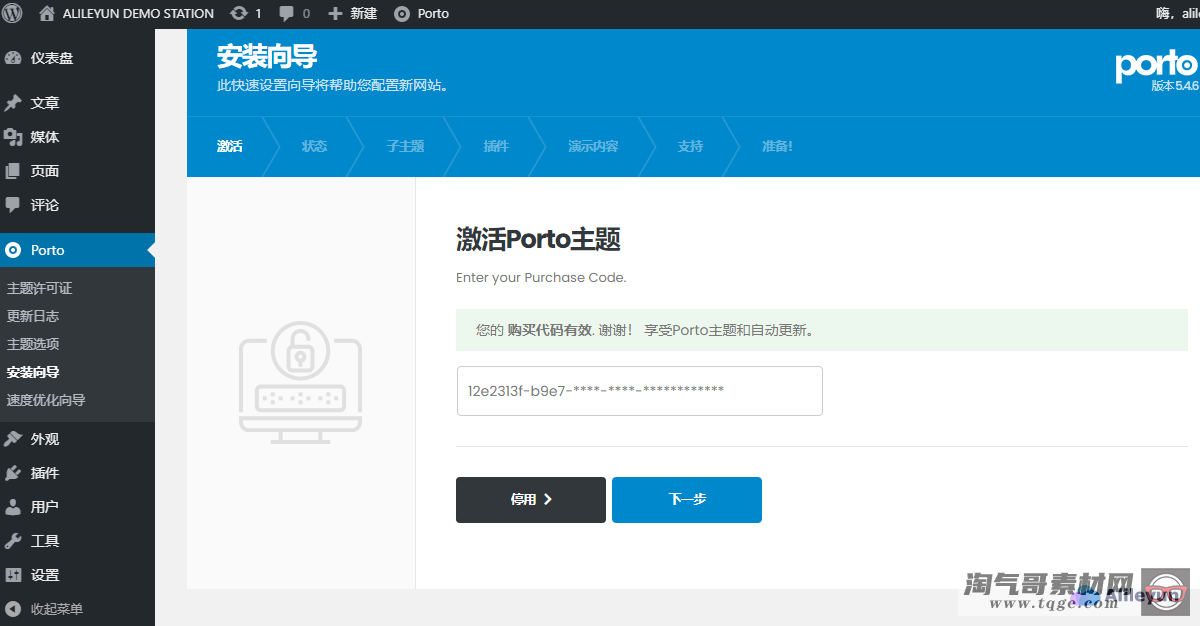Click the 设置 settings icon
Viewport: 1200px width, 626px height.
click(x=13, y=575)
